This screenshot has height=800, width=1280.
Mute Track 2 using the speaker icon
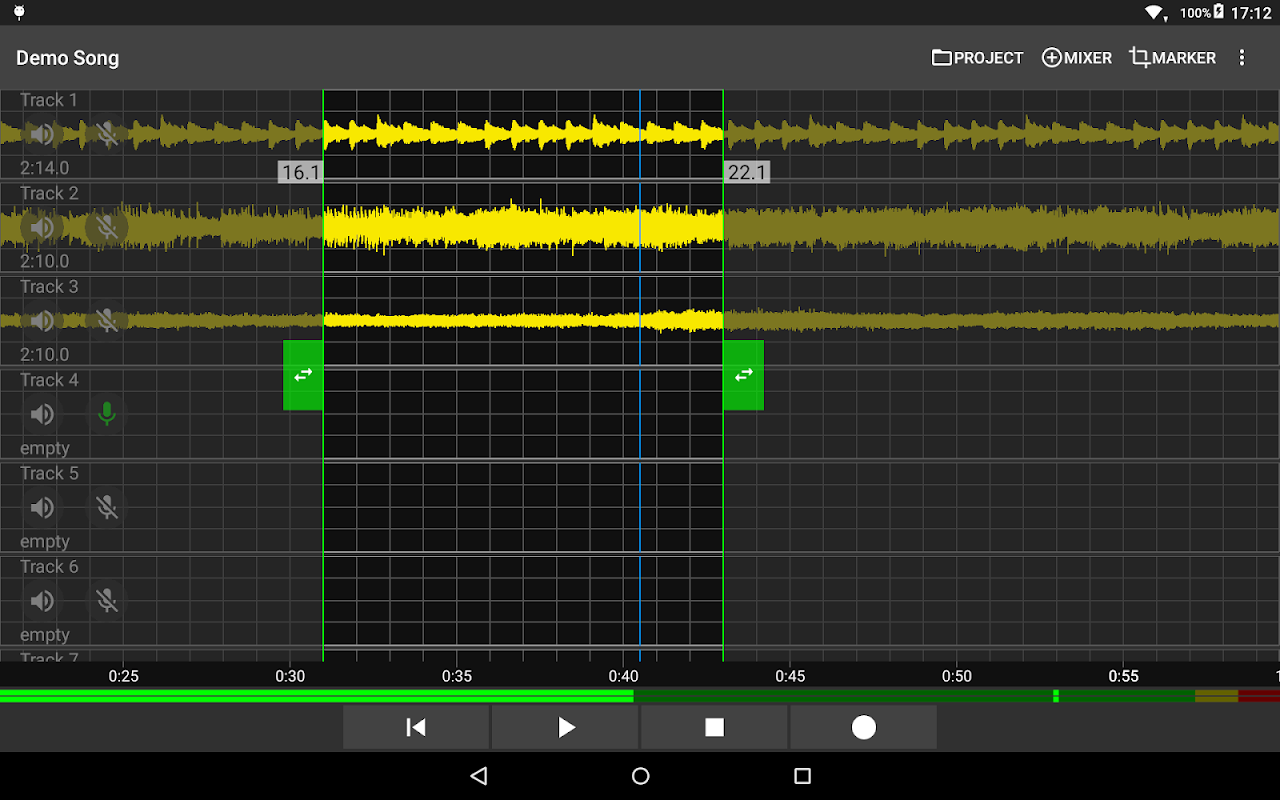(42, 227)
